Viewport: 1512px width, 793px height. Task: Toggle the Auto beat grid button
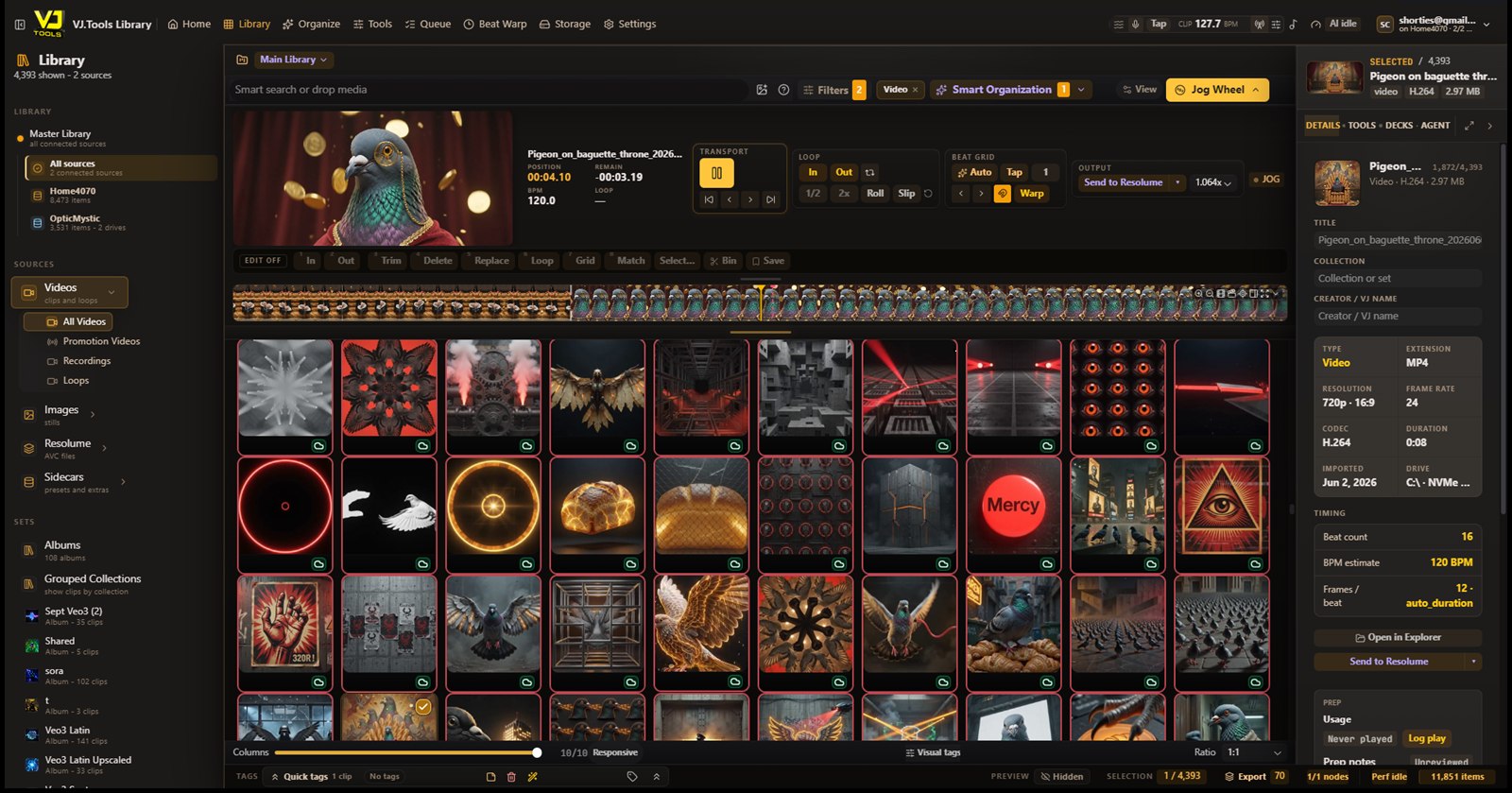click(974, 172)
